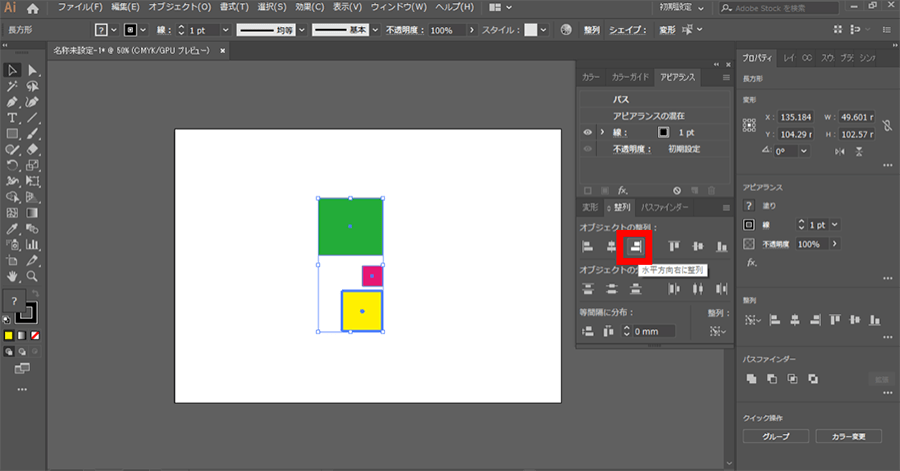Select the Magic Wand tool
The width and height of the screenshot is (900, 471).
(x=12, y=86)
